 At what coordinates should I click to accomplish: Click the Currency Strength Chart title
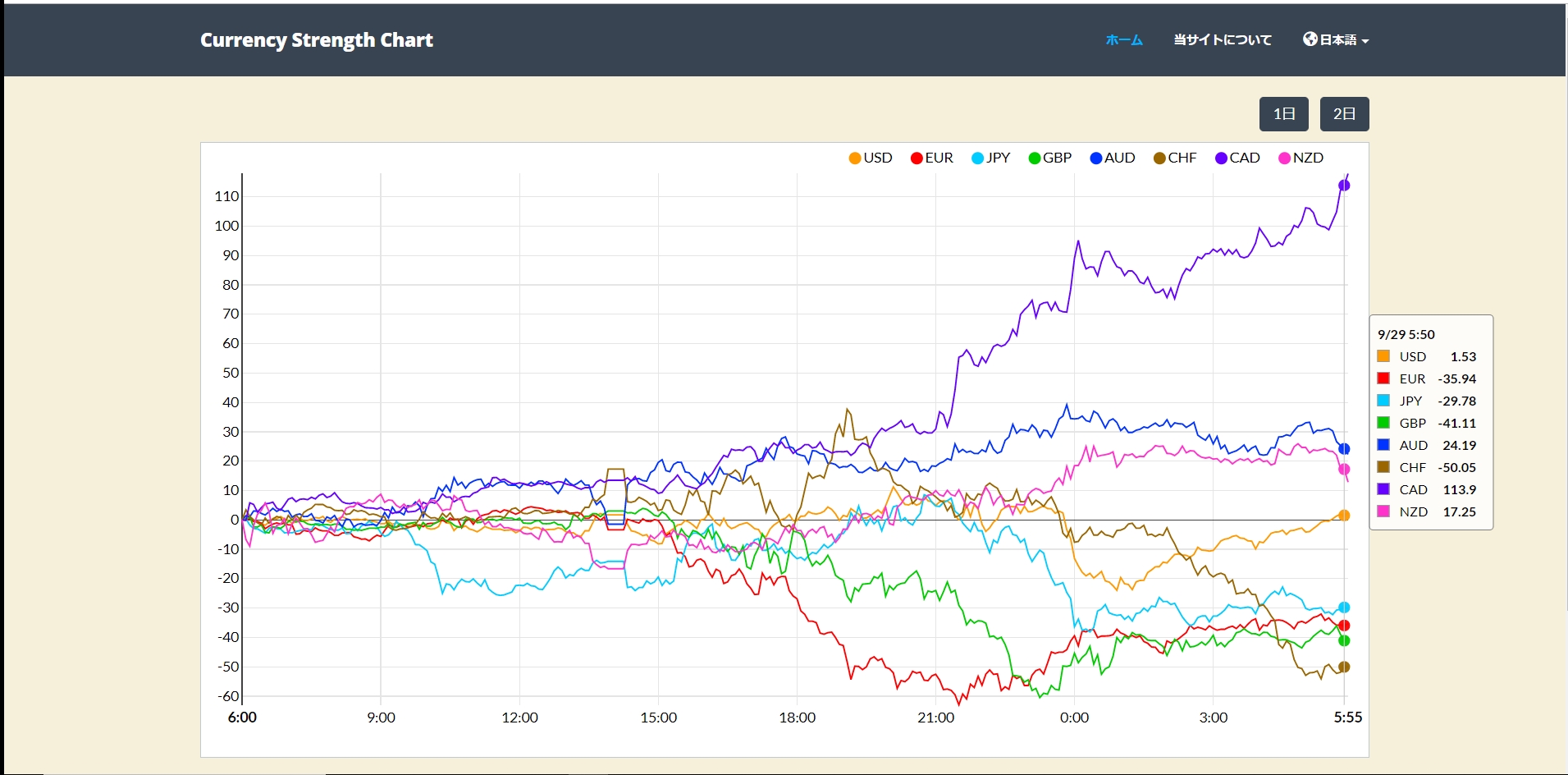point(316,40)
